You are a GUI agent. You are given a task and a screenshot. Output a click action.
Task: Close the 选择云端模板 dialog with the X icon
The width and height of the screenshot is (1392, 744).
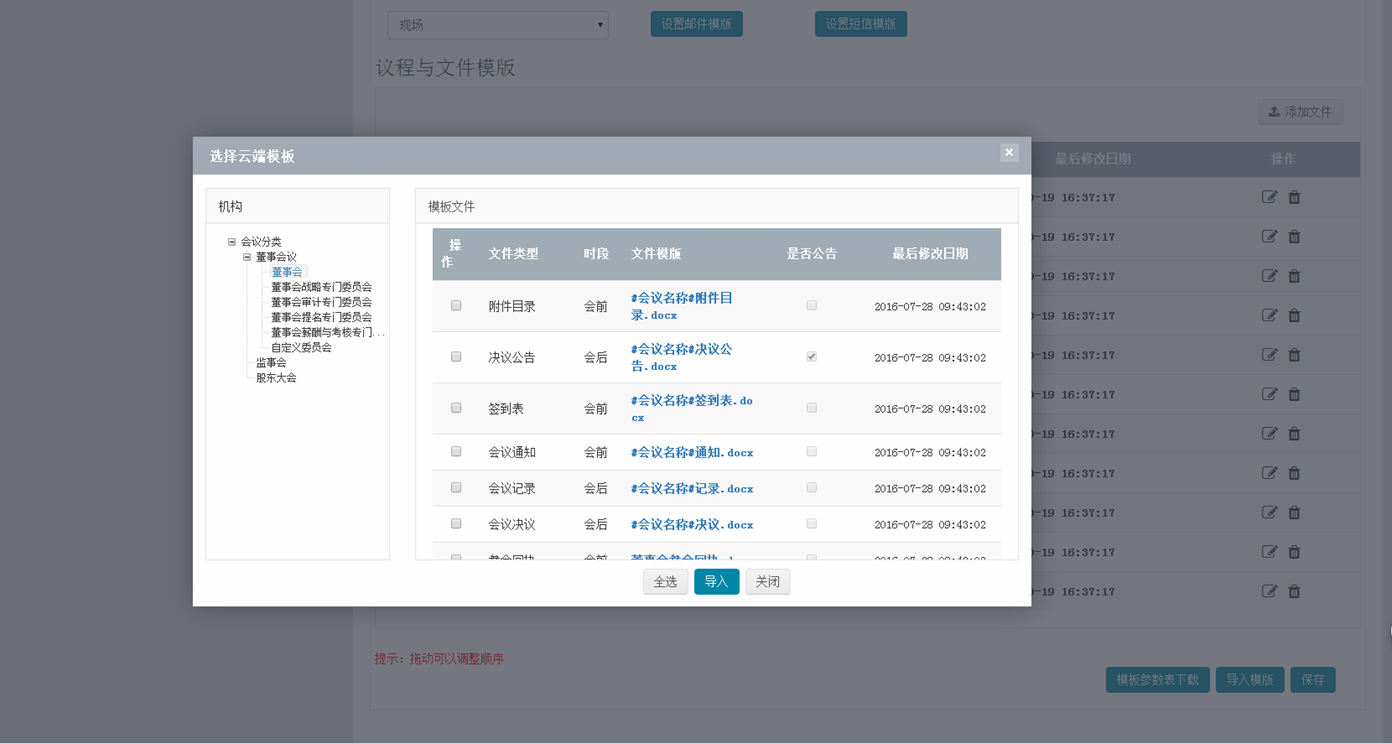[x=1009, y=152]
